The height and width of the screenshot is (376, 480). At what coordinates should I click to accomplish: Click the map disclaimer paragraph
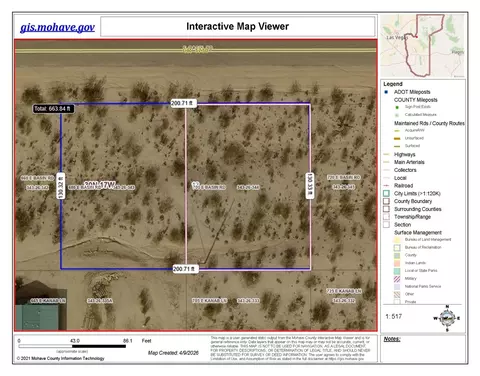(x=290, y=348)
